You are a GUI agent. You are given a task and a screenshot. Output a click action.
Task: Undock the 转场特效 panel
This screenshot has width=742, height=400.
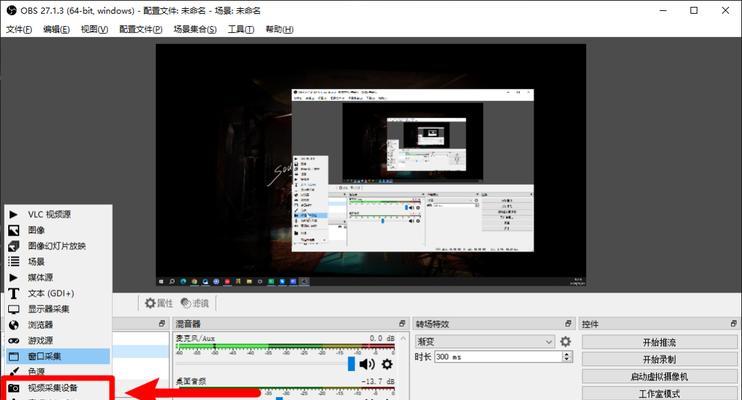coord(568,323)
